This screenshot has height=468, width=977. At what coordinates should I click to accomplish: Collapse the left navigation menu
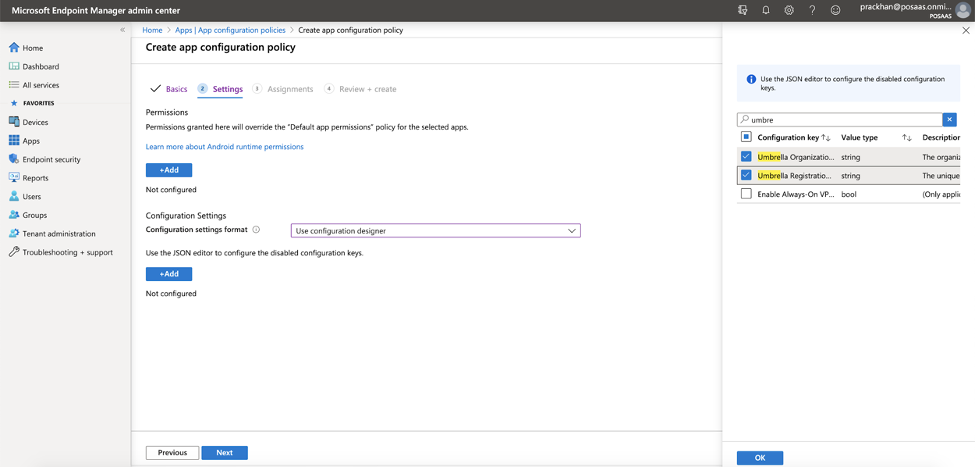pos(123,30)
